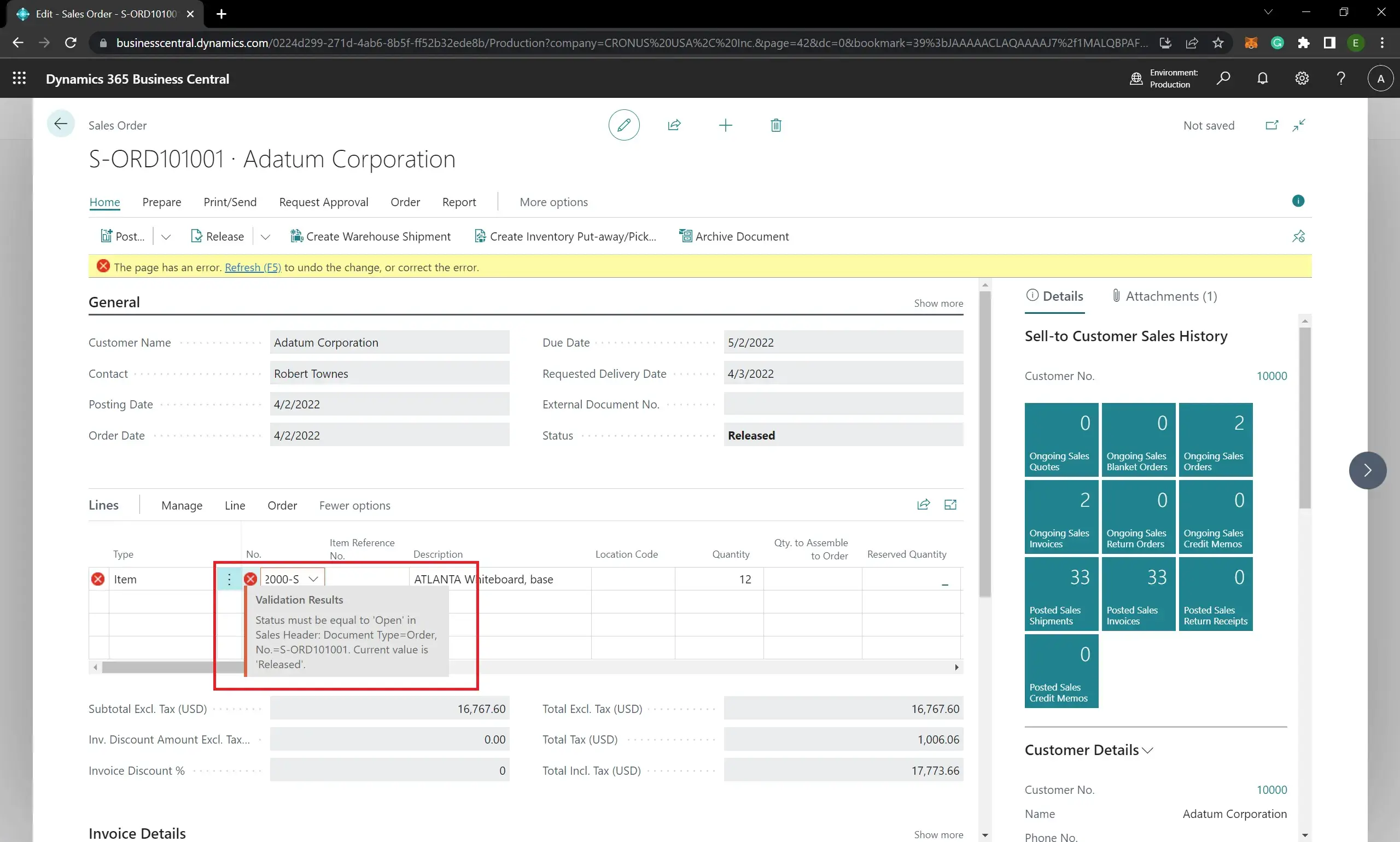Screen dimensions: 1400x842
Task: Share the Lines section data
Action: (x=923, y=505)
